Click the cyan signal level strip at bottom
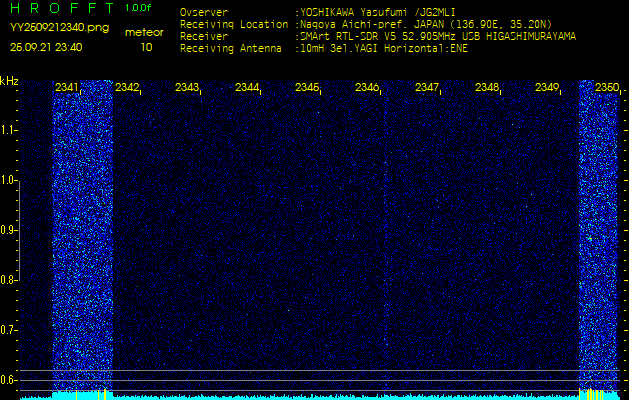Image resolution: width=629 pixels, height=400 pixels. coord(314,396)
